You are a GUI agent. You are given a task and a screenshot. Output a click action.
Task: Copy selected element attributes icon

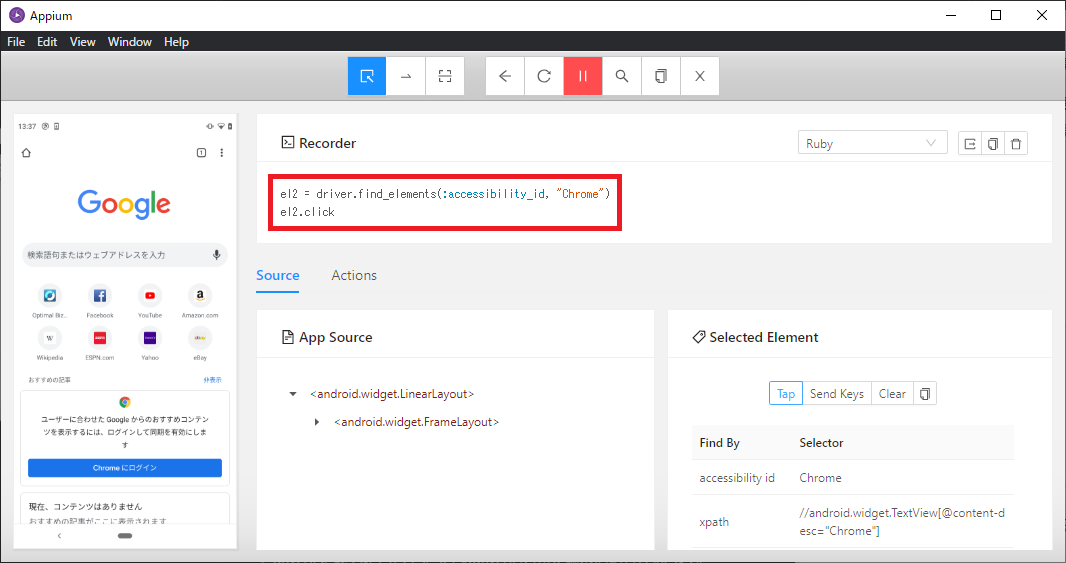[925, 394]
